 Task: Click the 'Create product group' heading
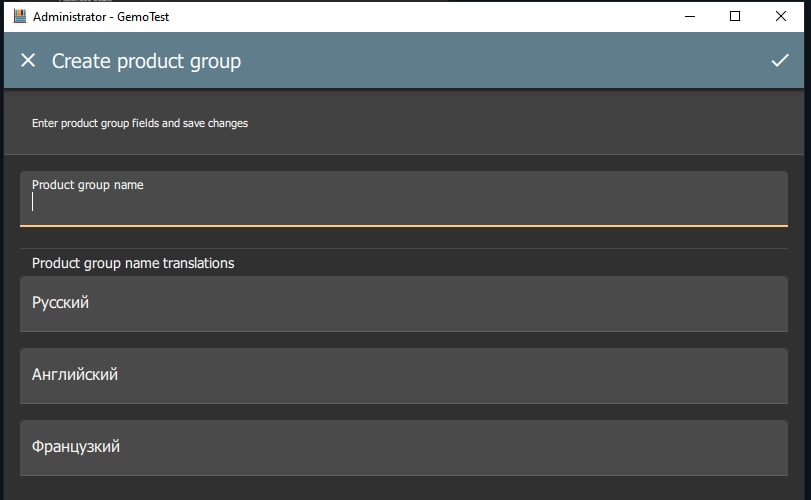click(146, 61)
